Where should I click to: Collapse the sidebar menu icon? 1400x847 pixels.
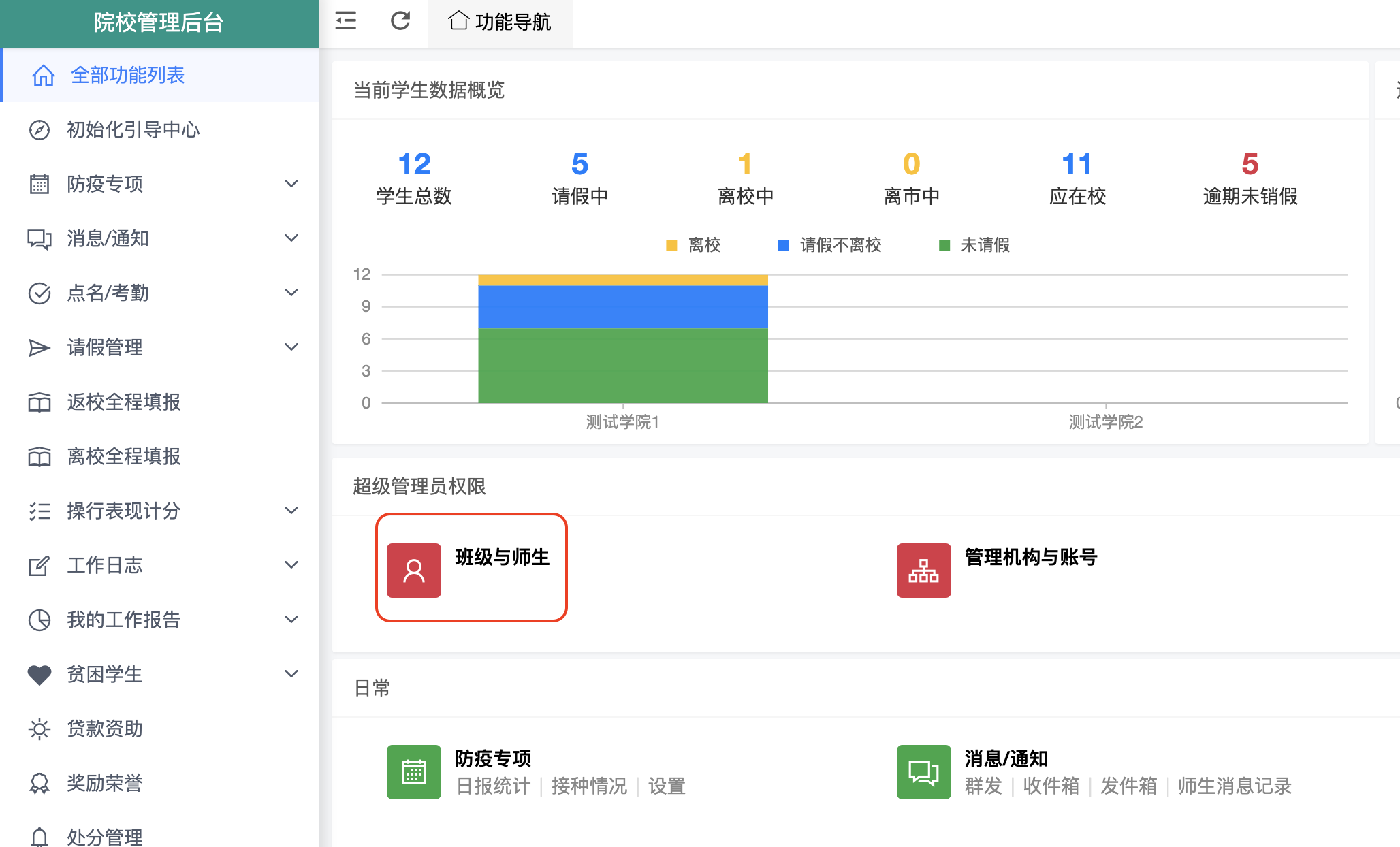346,21
